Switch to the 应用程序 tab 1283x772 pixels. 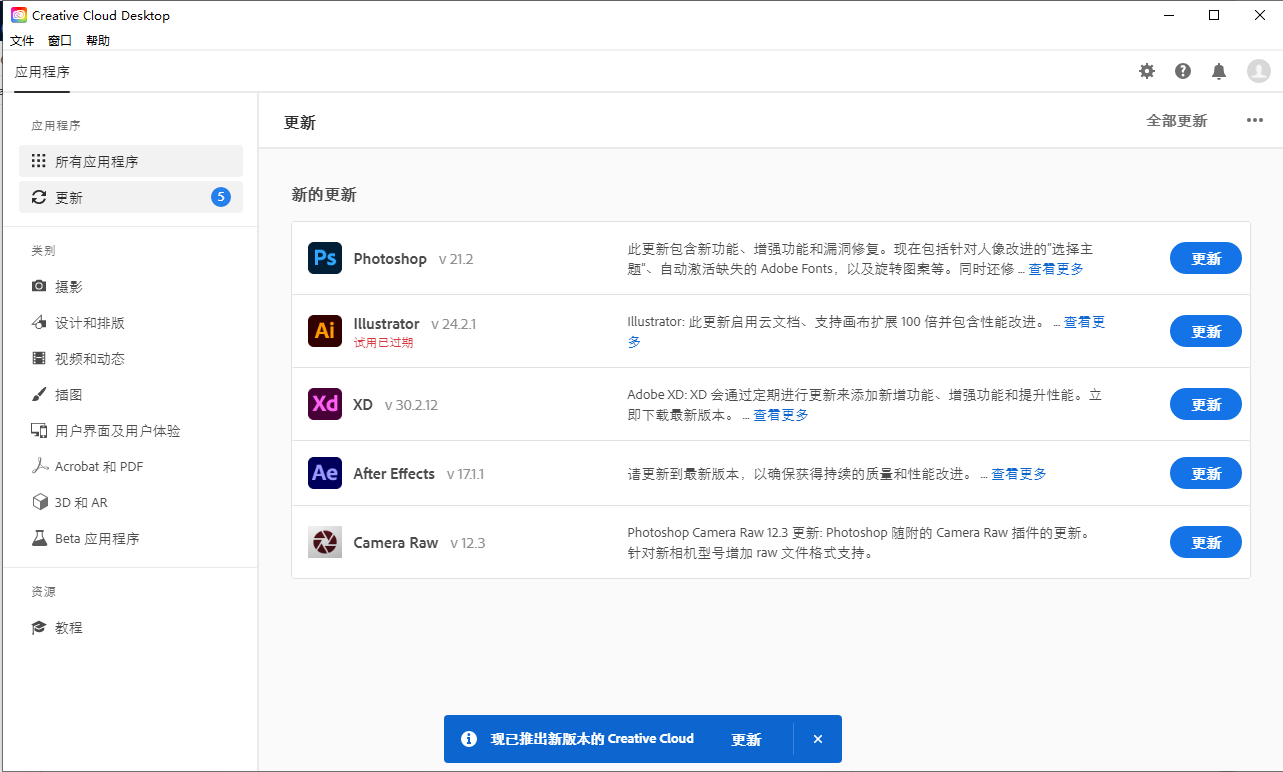pos(42,72)
